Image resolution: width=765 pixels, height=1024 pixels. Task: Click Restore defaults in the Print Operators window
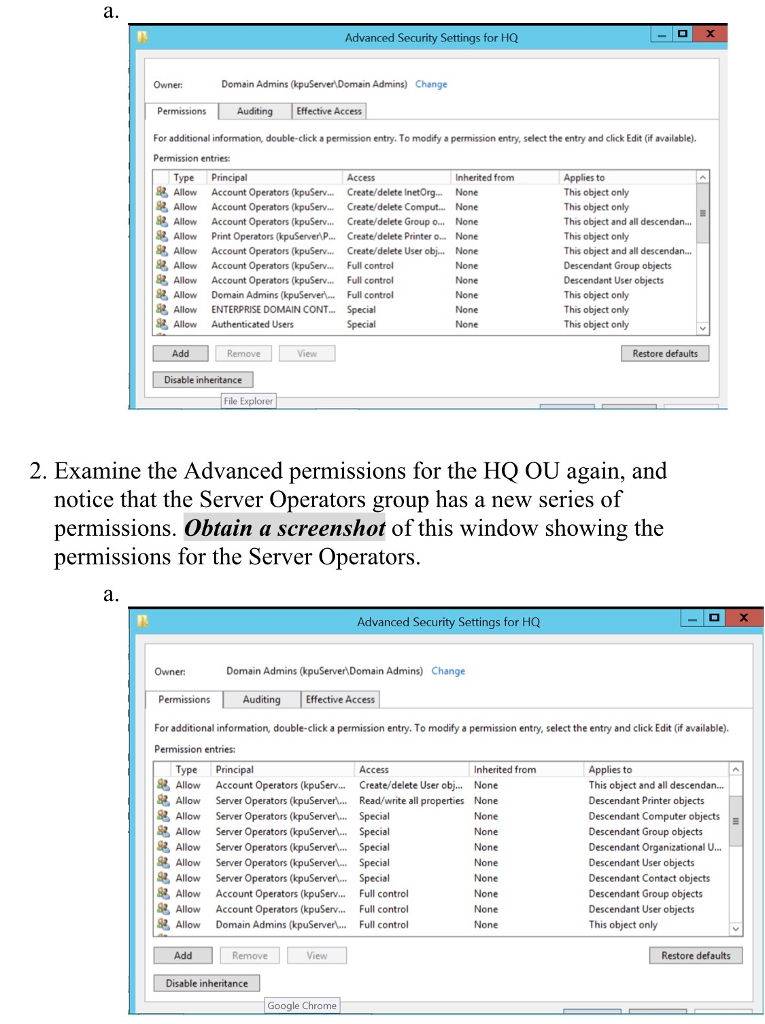point(665,353)
